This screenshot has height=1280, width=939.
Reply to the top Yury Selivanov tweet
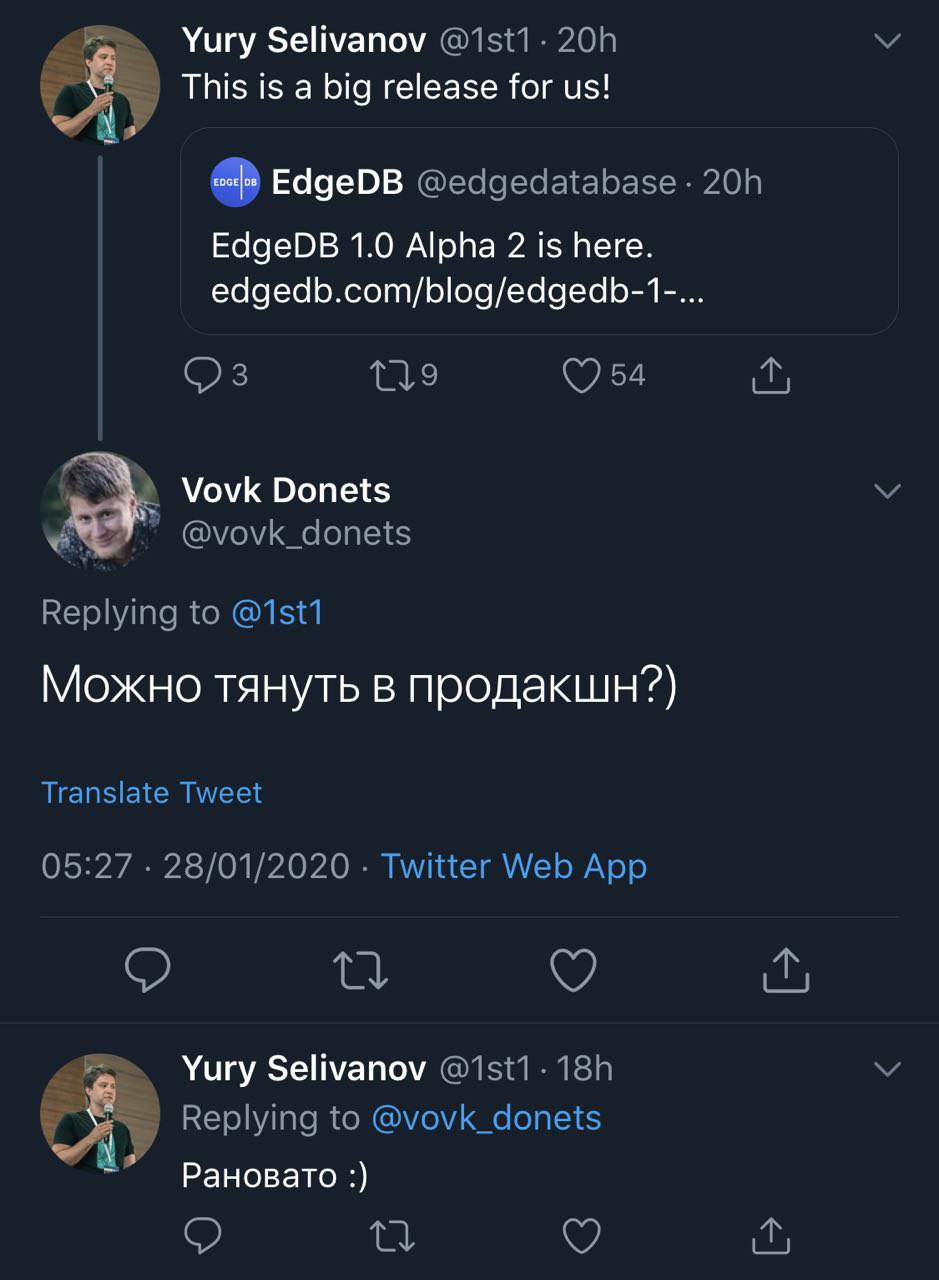point(203,376)
